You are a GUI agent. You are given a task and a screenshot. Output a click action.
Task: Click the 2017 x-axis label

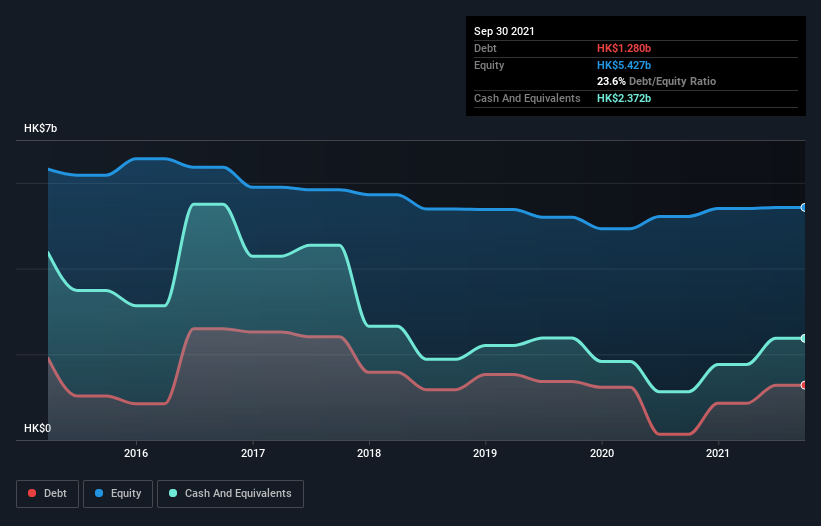pyautogui.click(x=253, y=453)
